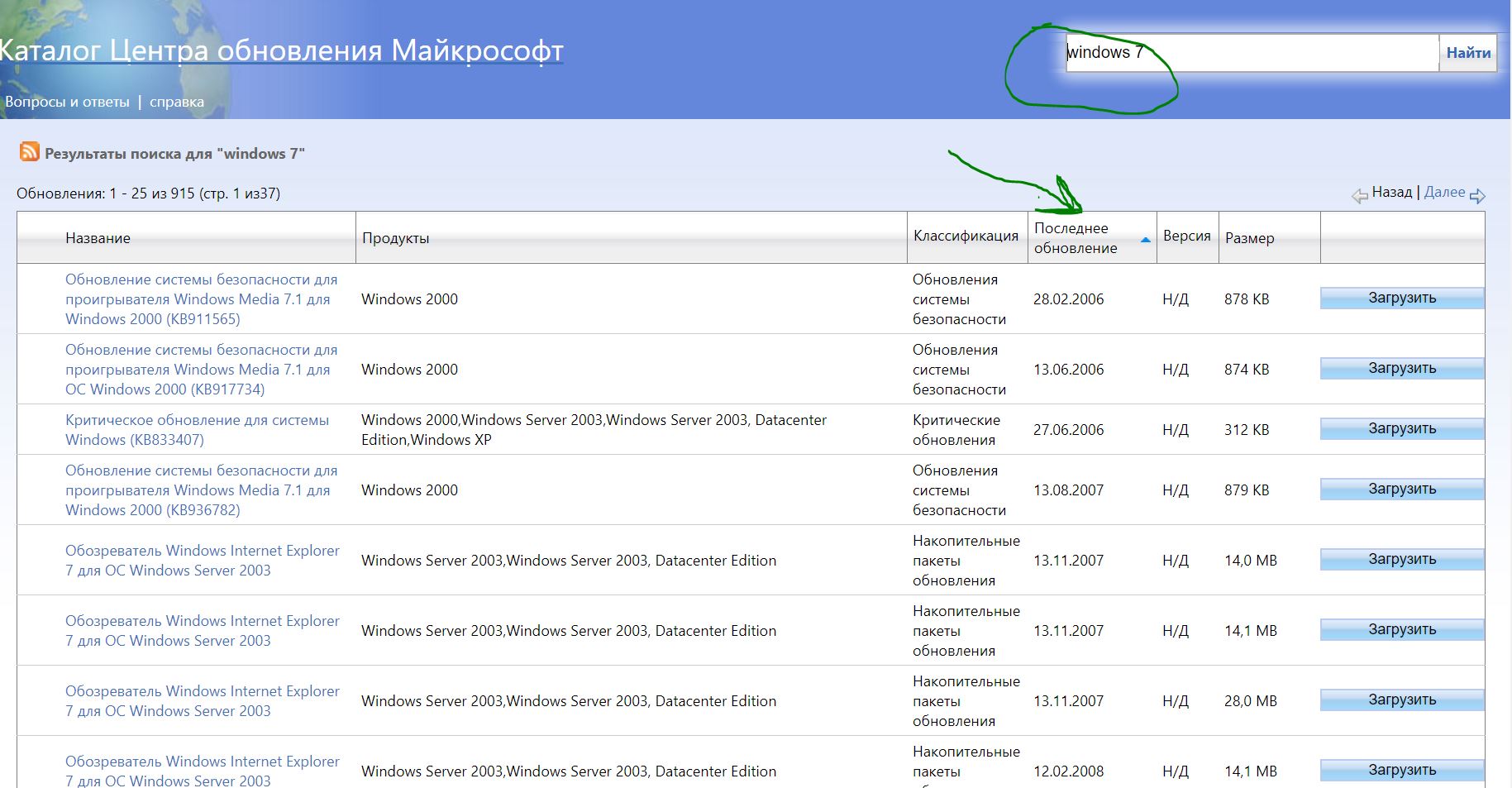Sort results by the Классификация column
1512x788 pixels.
click(966, 236)
